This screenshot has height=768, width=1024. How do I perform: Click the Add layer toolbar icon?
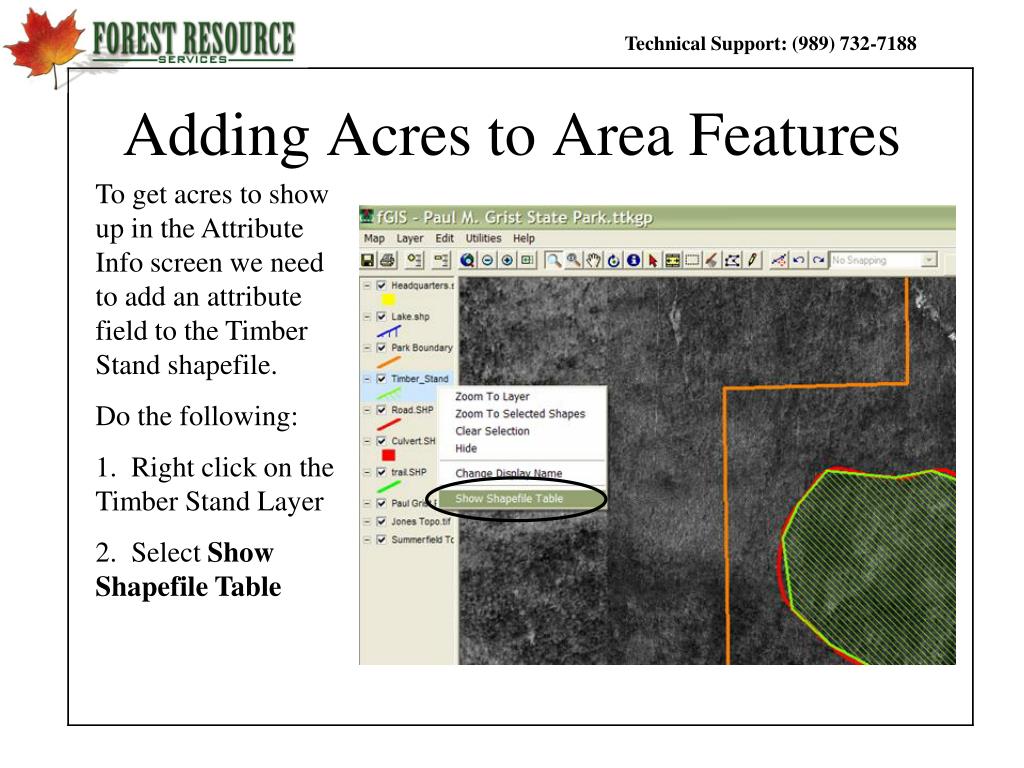415,261
